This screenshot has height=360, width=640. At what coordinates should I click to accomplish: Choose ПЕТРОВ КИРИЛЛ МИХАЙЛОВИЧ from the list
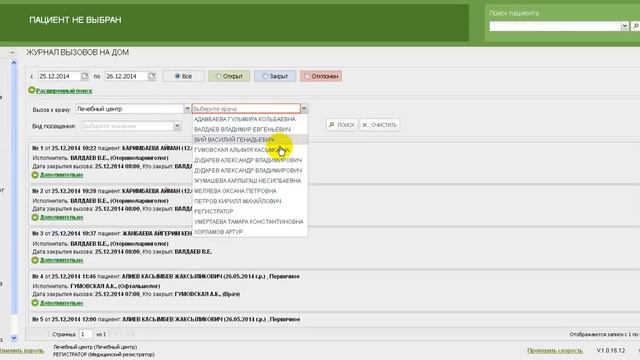250,201
